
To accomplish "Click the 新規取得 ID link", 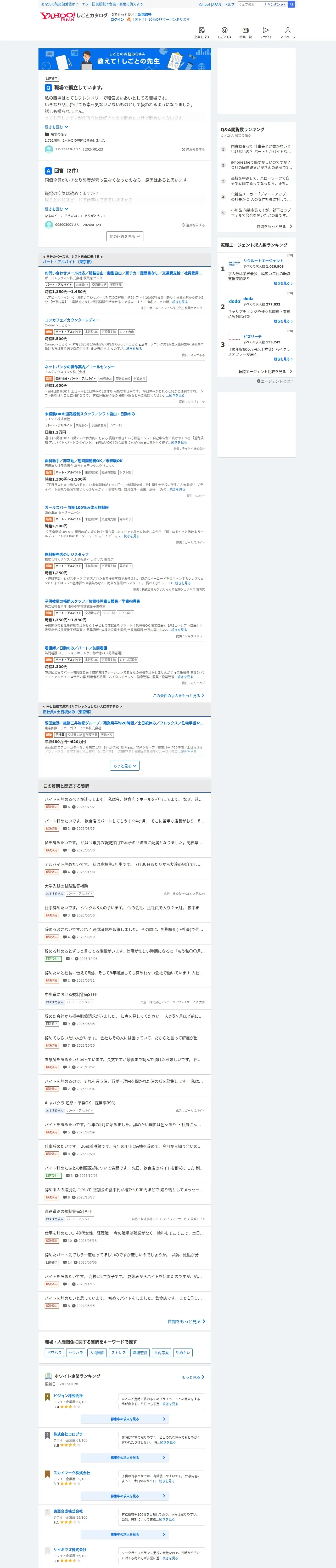I will point(144,14).
